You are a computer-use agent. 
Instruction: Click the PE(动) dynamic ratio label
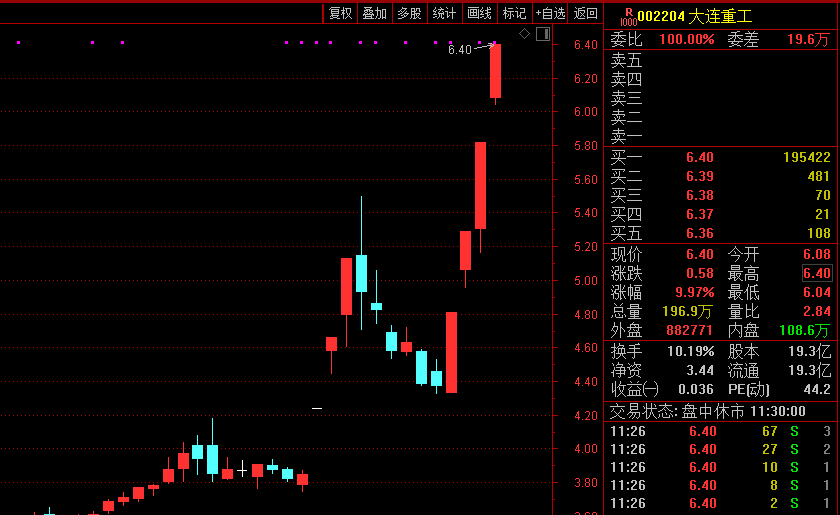tap(746, 389)
